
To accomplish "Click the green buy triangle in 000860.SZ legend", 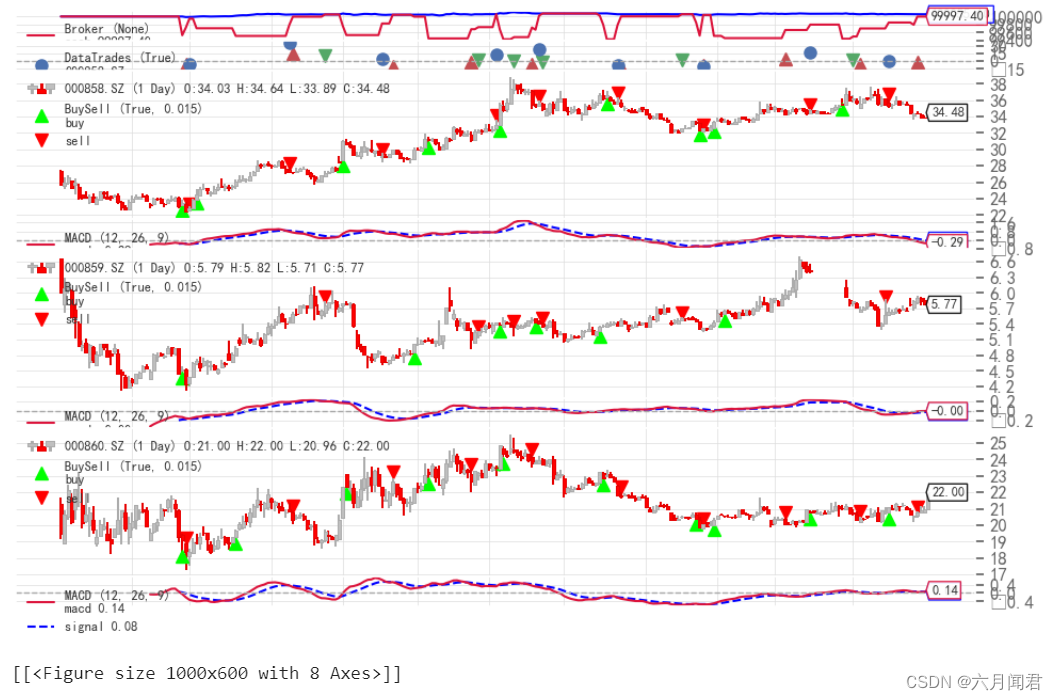I will click(x=42, y=474).
